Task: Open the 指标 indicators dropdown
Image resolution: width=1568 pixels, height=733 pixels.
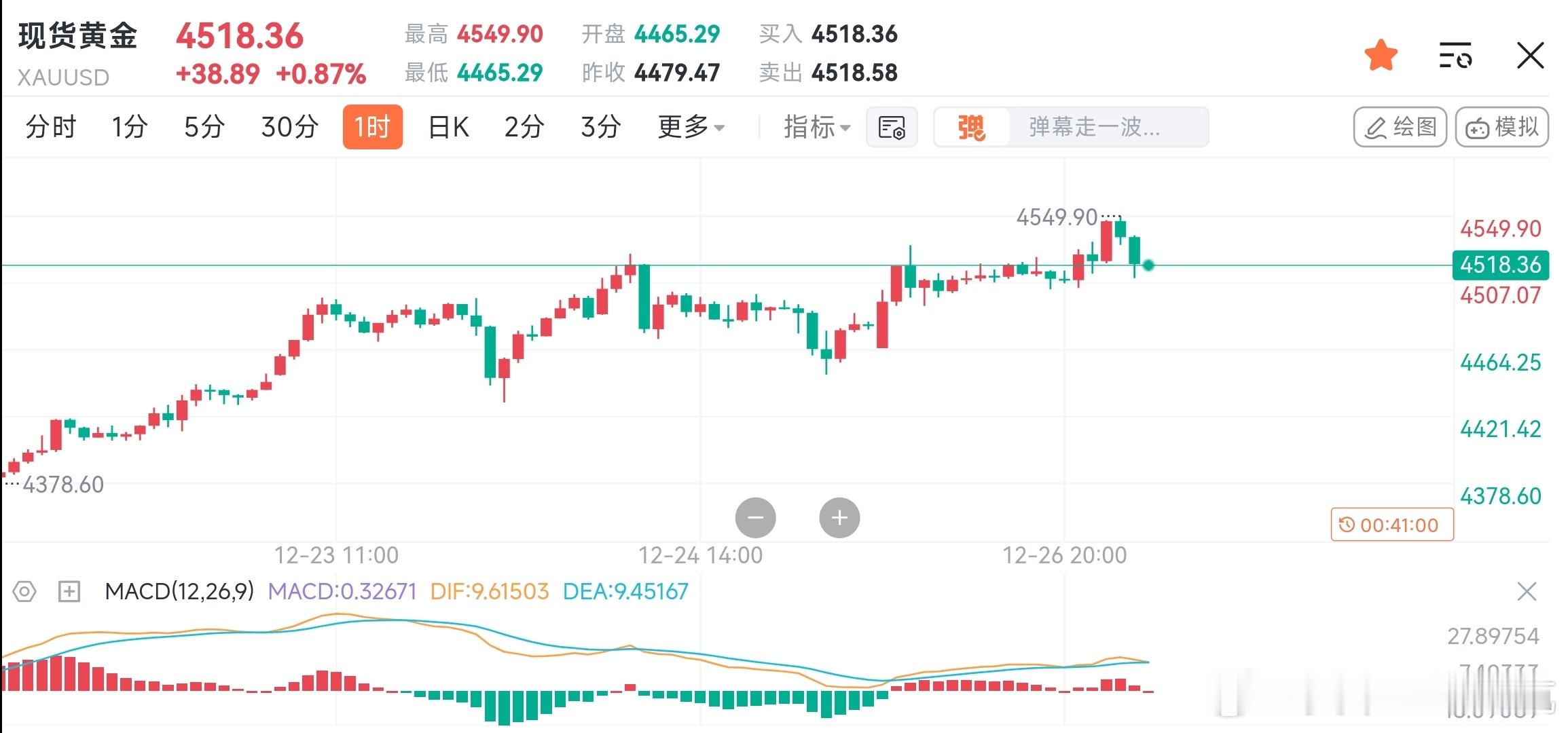Action: (816, 127)
